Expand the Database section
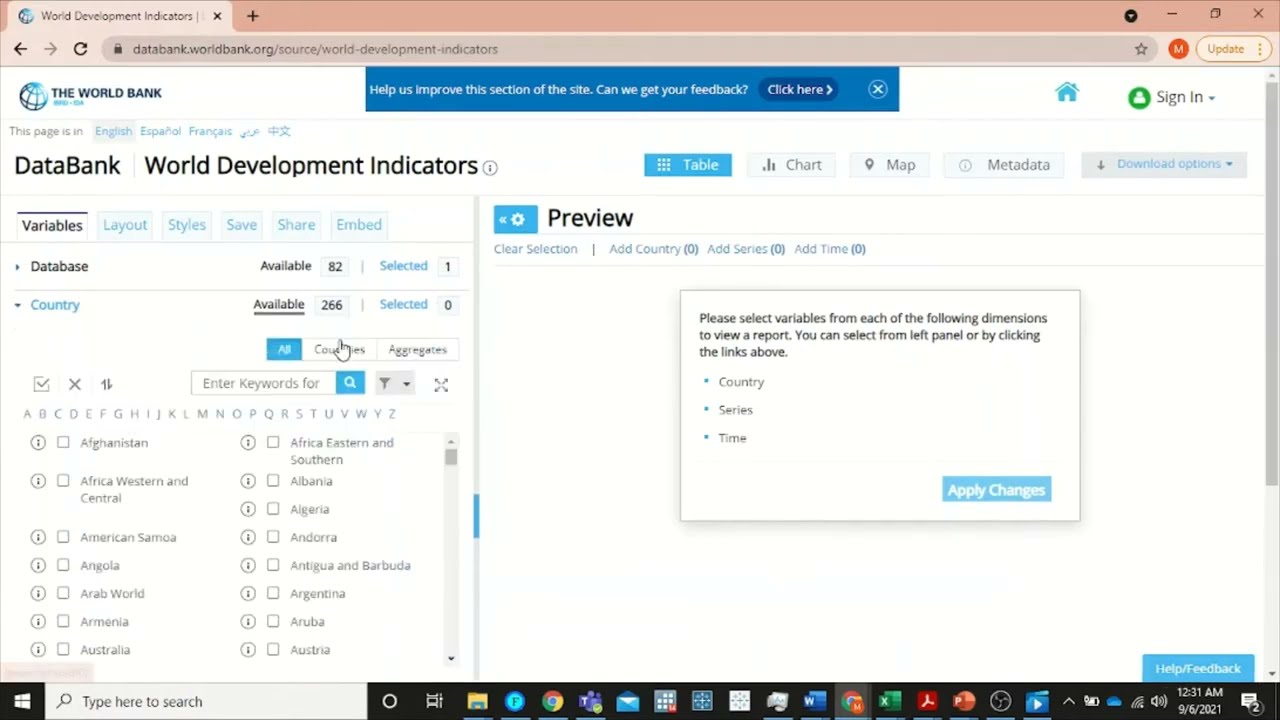Screen dimensions: 1280x720 click(x=17, y=267)
